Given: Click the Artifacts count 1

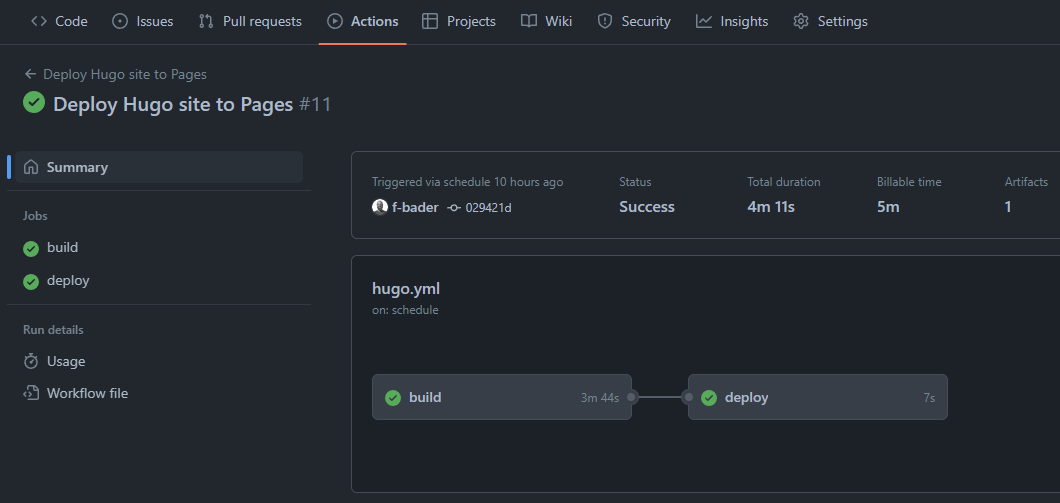Looking at the screenshot, I should tap(1008, 207).
